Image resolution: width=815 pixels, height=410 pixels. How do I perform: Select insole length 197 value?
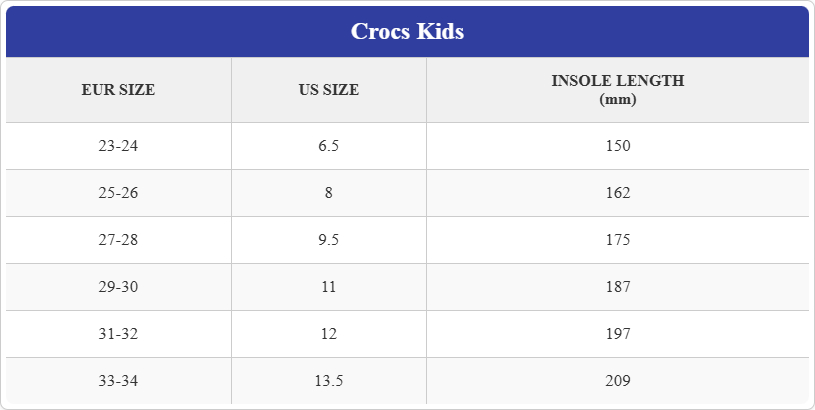coord(617,334)
